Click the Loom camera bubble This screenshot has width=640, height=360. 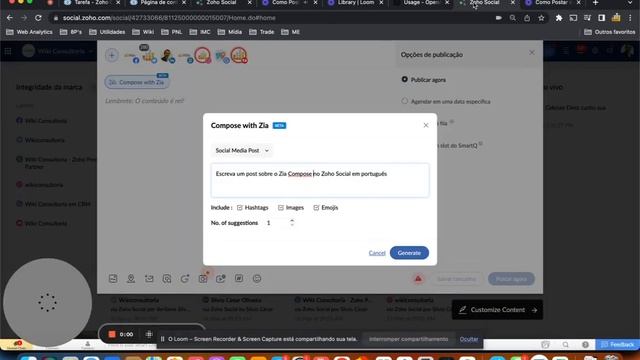47,302
